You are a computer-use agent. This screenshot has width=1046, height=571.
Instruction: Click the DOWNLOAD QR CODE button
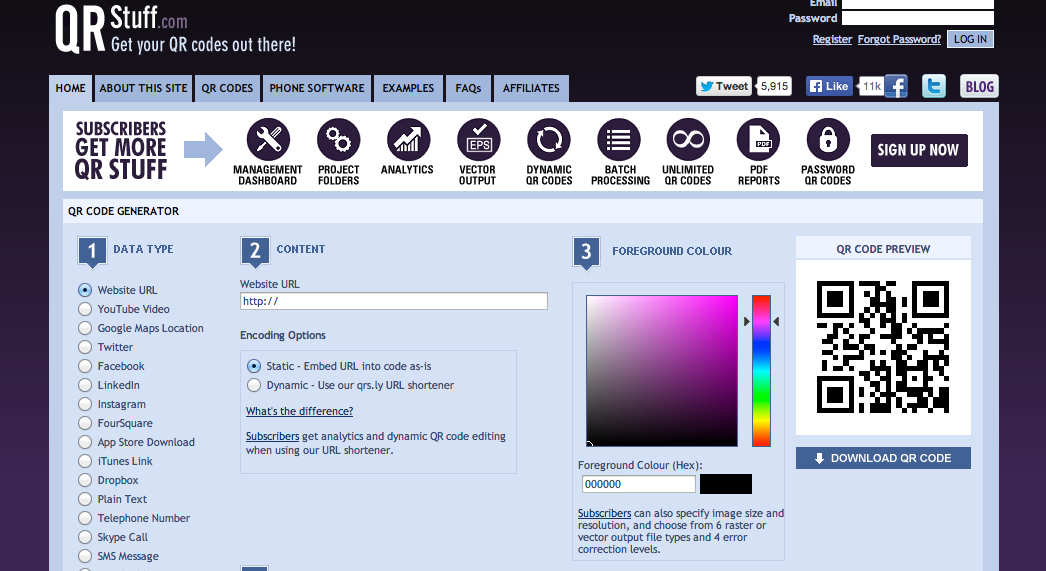883,458
